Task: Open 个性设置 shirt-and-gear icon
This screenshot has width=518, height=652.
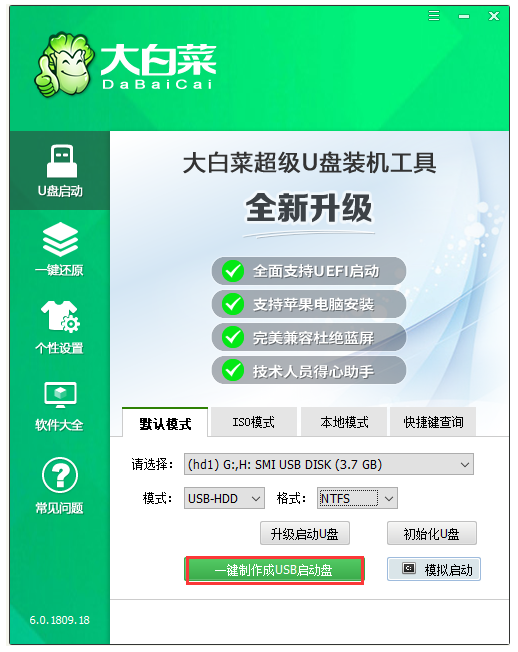Action: pos(60,316)
